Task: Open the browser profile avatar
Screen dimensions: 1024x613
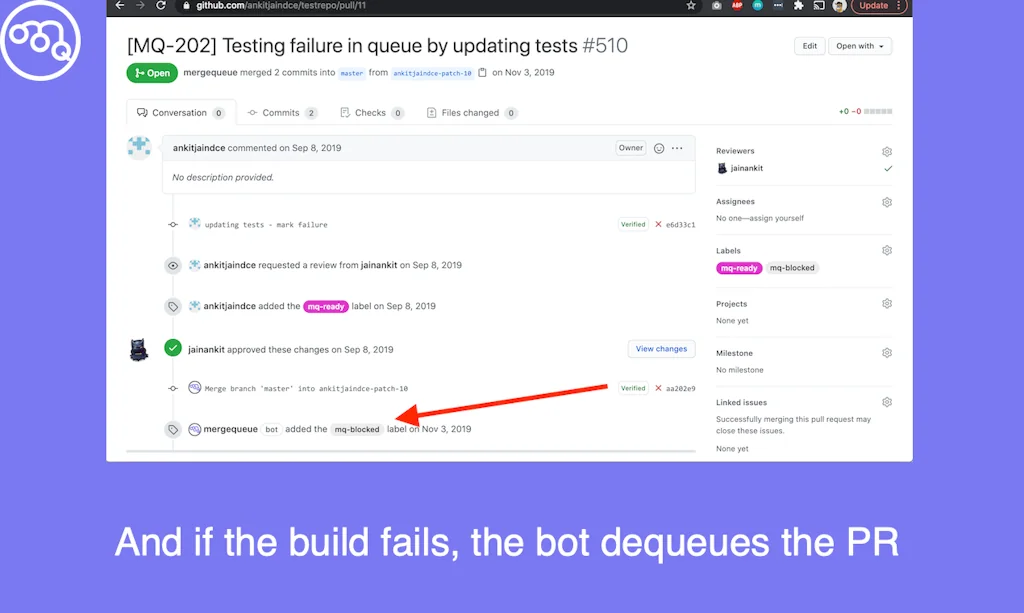Action: tap(839, 6)
